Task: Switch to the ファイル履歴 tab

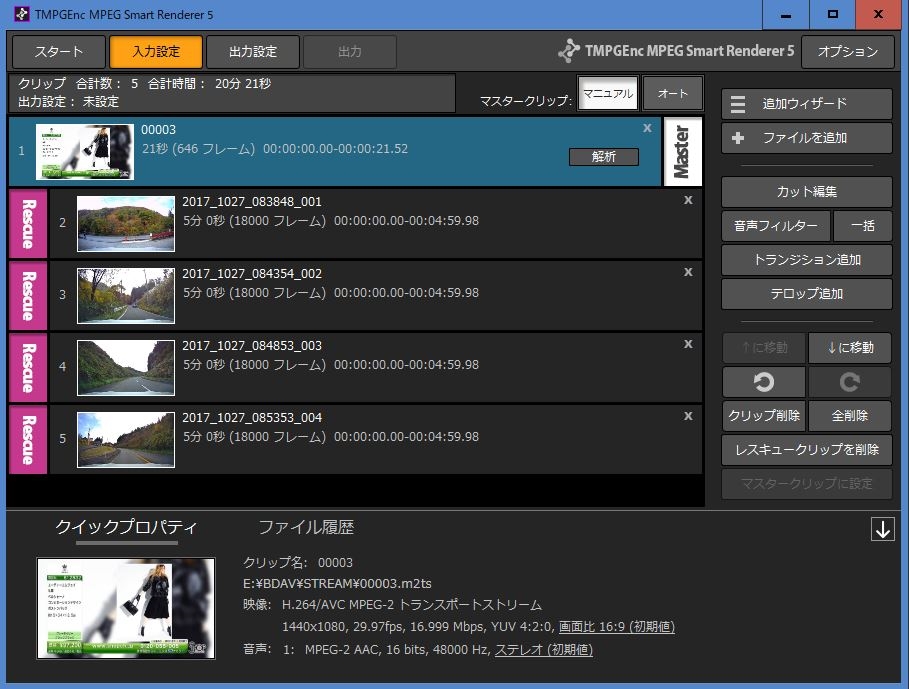Action: [x=306, y=527]
